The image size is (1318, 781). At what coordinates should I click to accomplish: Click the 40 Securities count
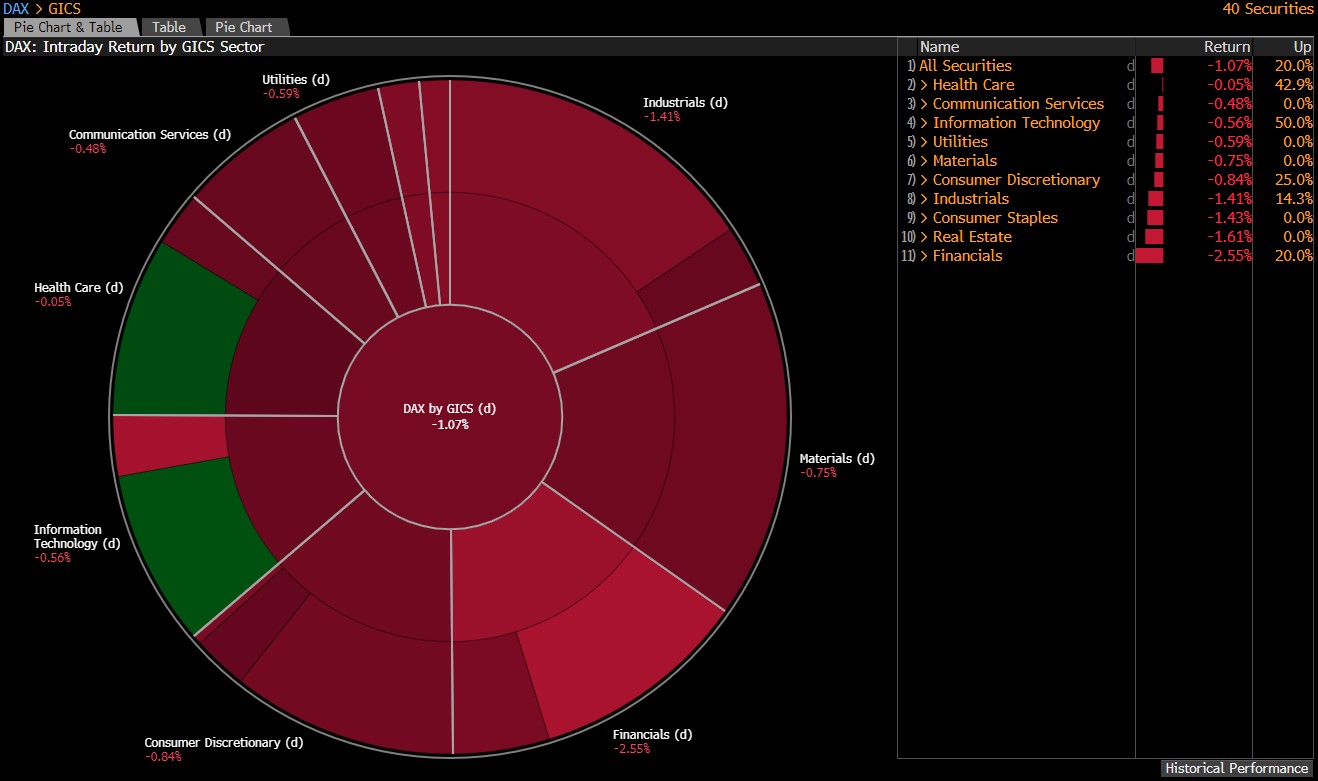[1268, 8]
